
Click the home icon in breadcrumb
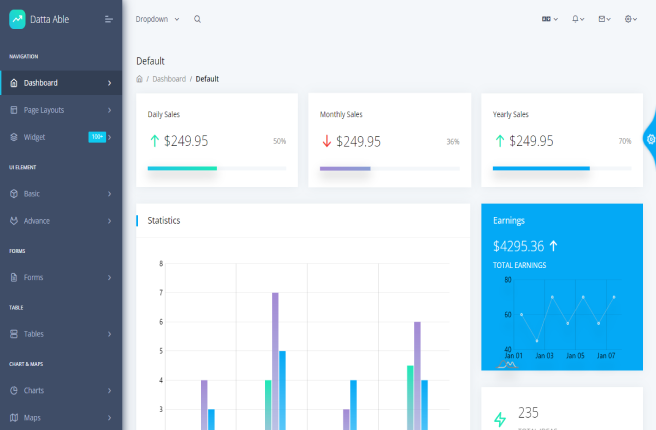click(x=139, y=79)
